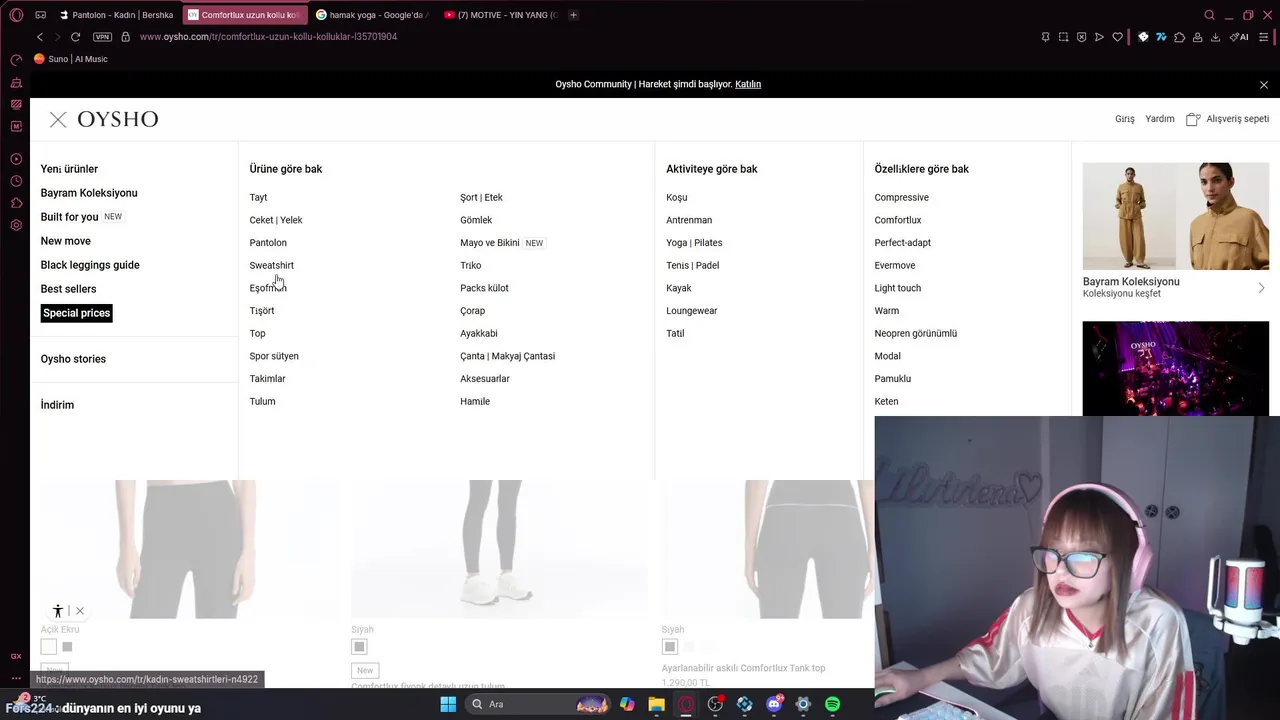1280x720 pixels.
Task: Close the accessibility widget
Action: click(80, 611)
